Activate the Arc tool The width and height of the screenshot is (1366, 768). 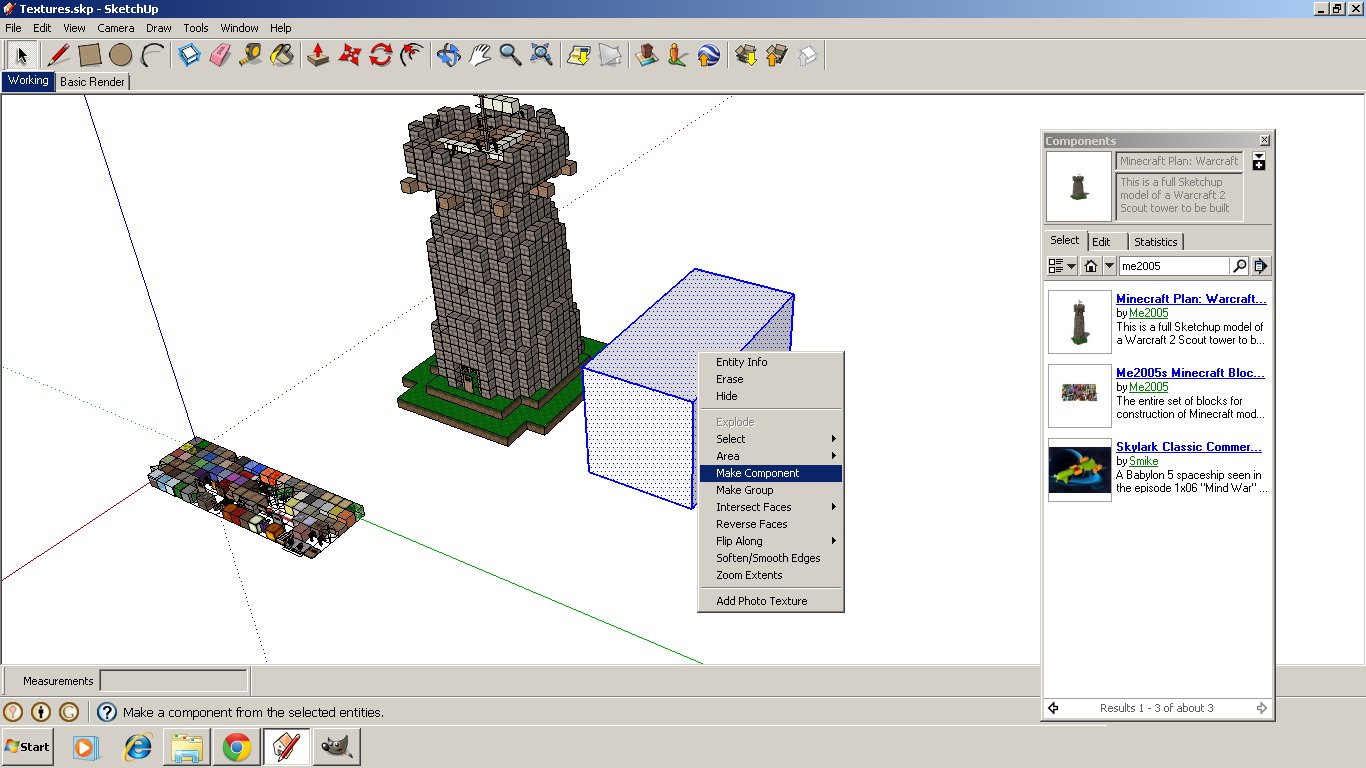pyautogui.click(x=153, y=55)
